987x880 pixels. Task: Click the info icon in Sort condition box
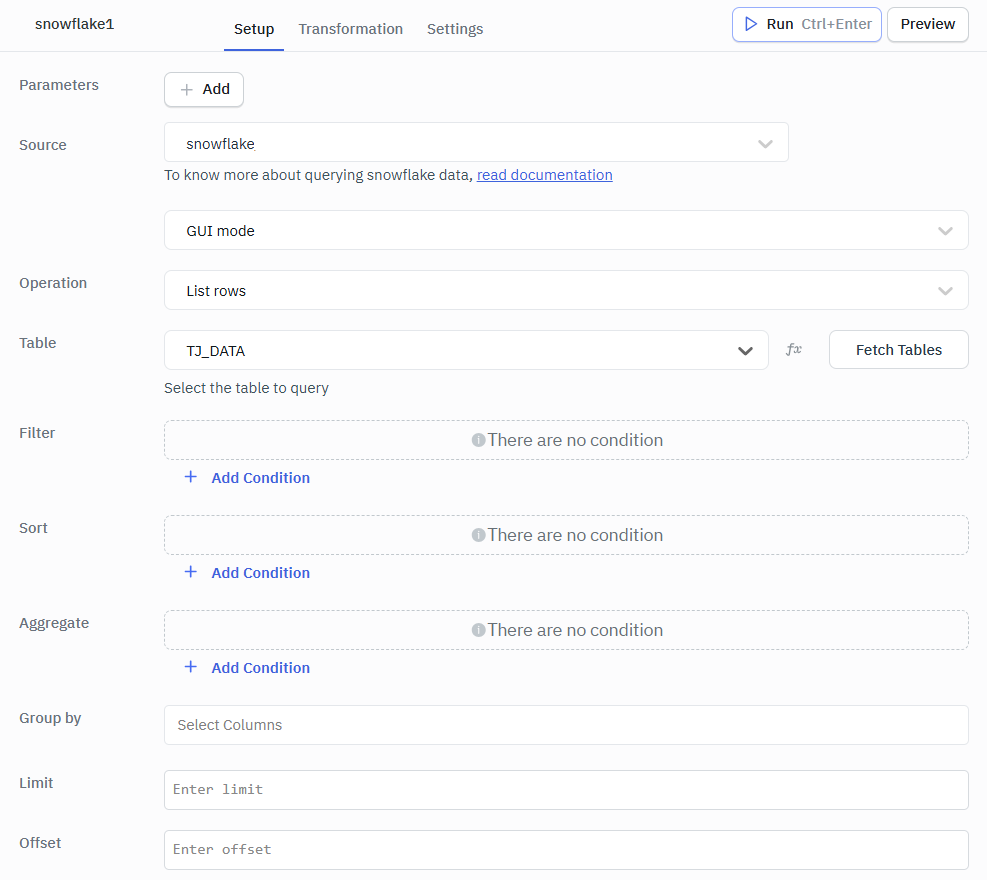click(478, 535)
